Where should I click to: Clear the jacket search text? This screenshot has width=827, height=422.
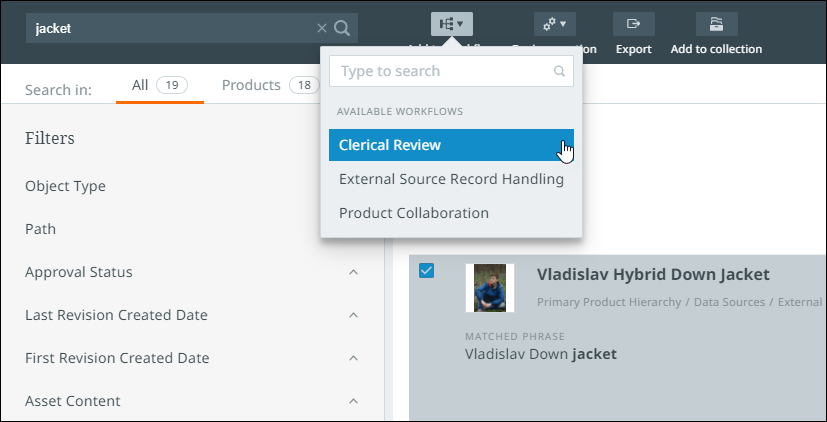tap(321, 28)
